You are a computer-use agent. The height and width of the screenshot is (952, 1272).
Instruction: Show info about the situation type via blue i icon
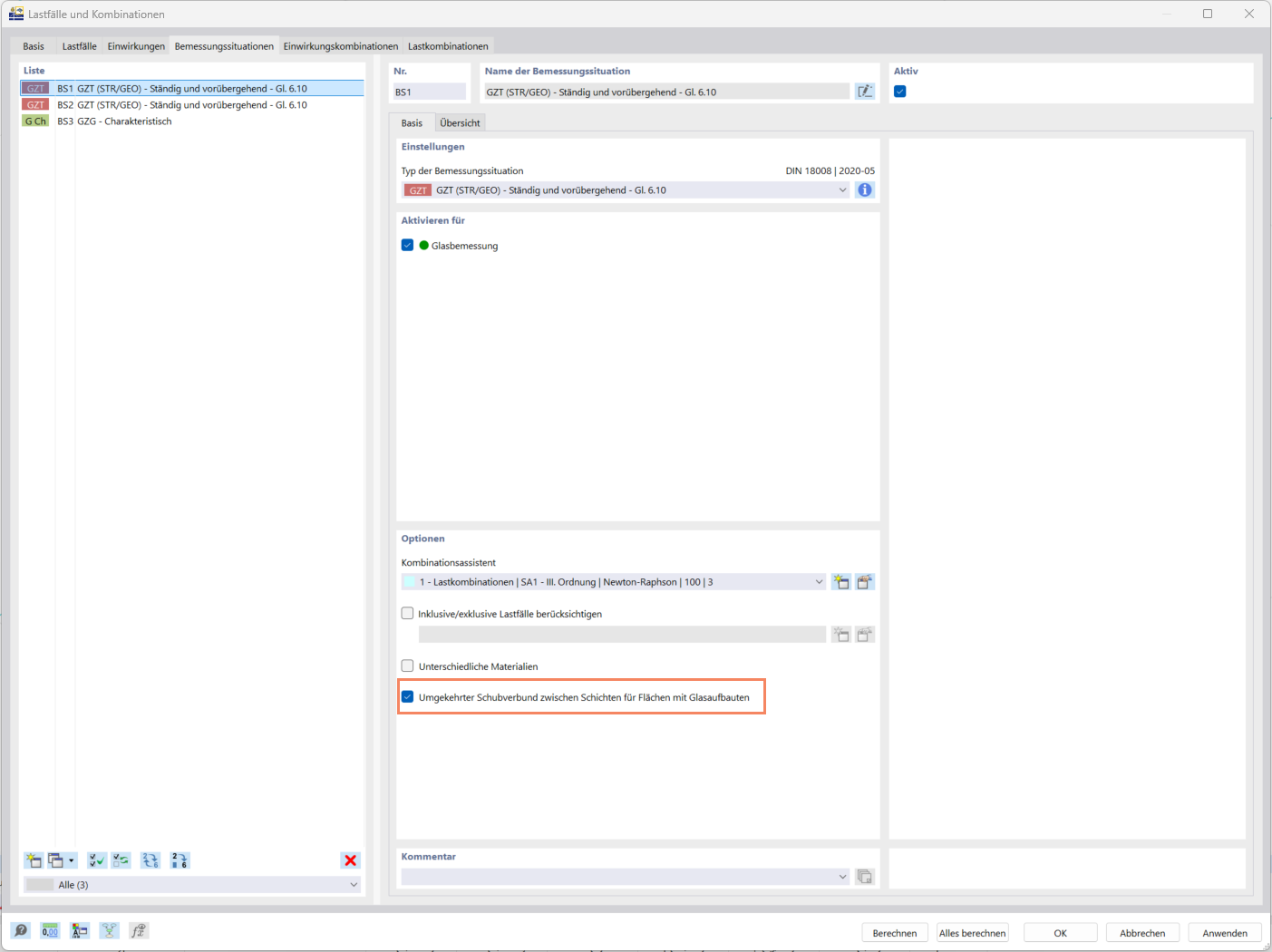pyautogui.click(x=865, y=189)
